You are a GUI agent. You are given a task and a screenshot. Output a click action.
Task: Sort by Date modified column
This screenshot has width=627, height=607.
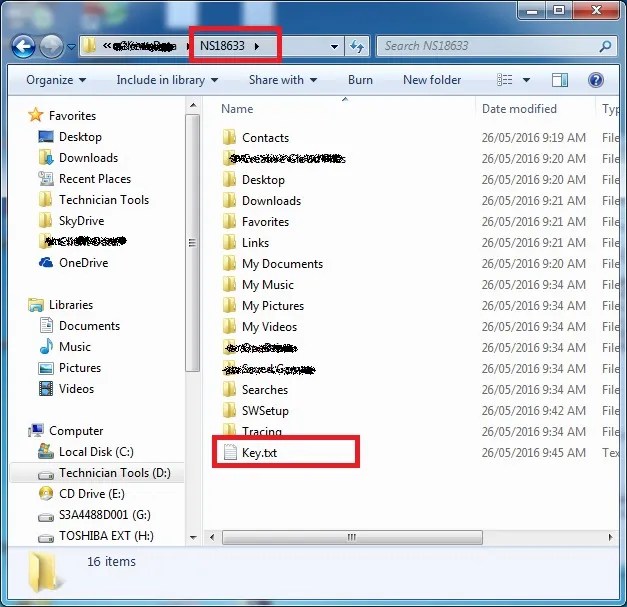[x=519, y=109]
